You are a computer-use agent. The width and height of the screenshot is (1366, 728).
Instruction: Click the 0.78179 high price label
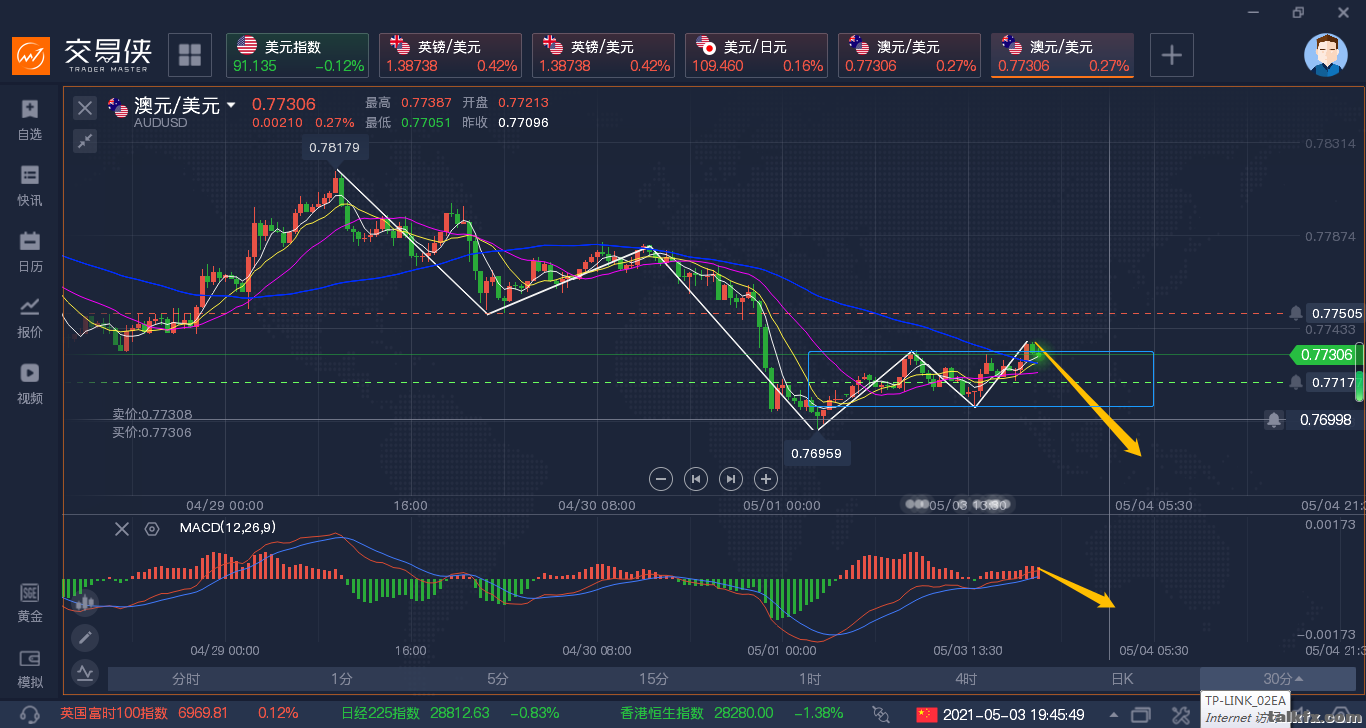point(337,147)
